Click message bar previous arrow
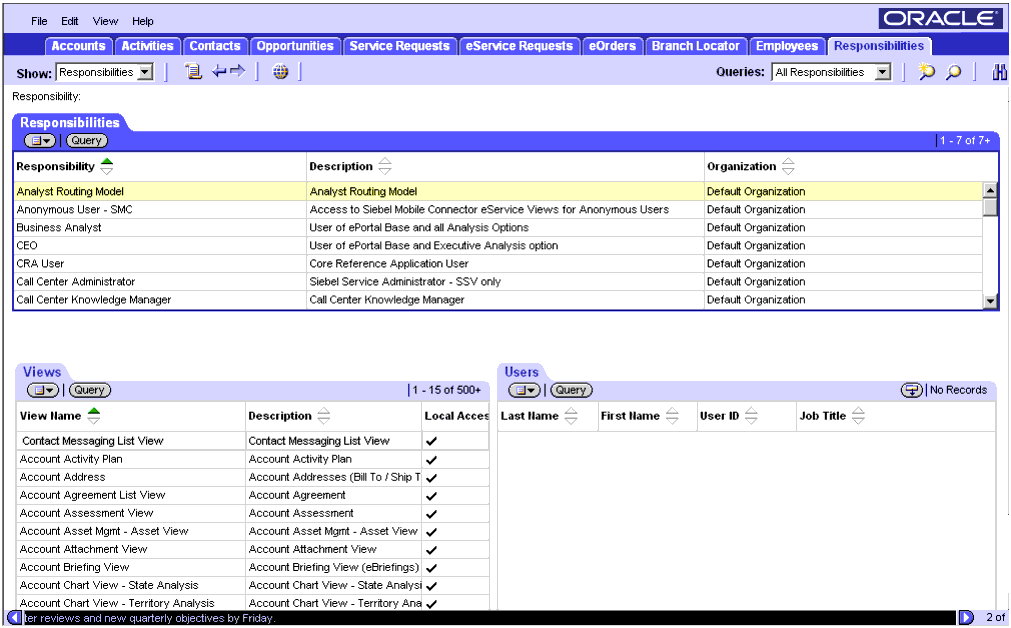 (x=14, y=618)
